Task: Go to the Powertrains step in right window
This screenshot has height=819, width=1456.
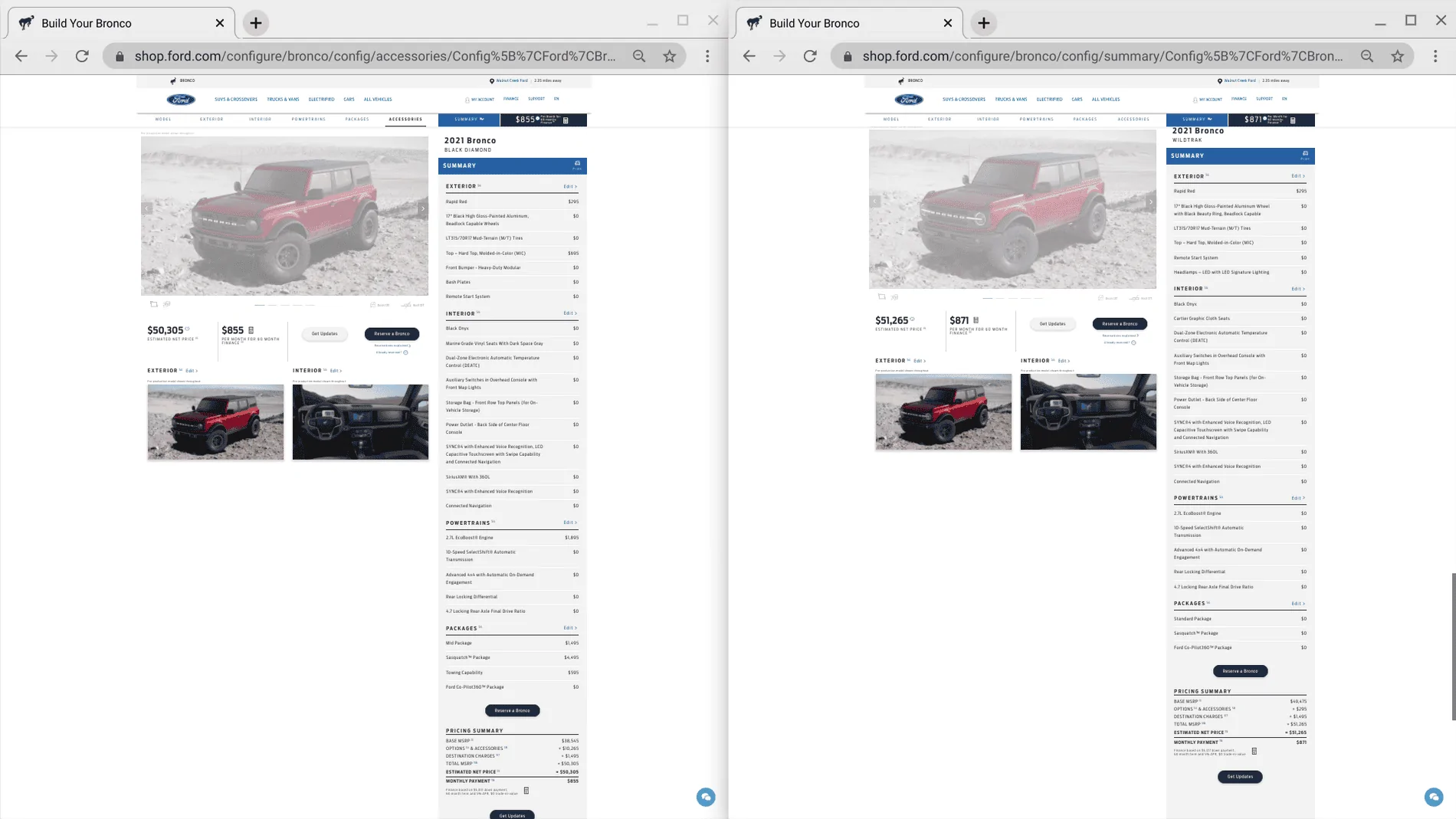Action: point(1037,120)
